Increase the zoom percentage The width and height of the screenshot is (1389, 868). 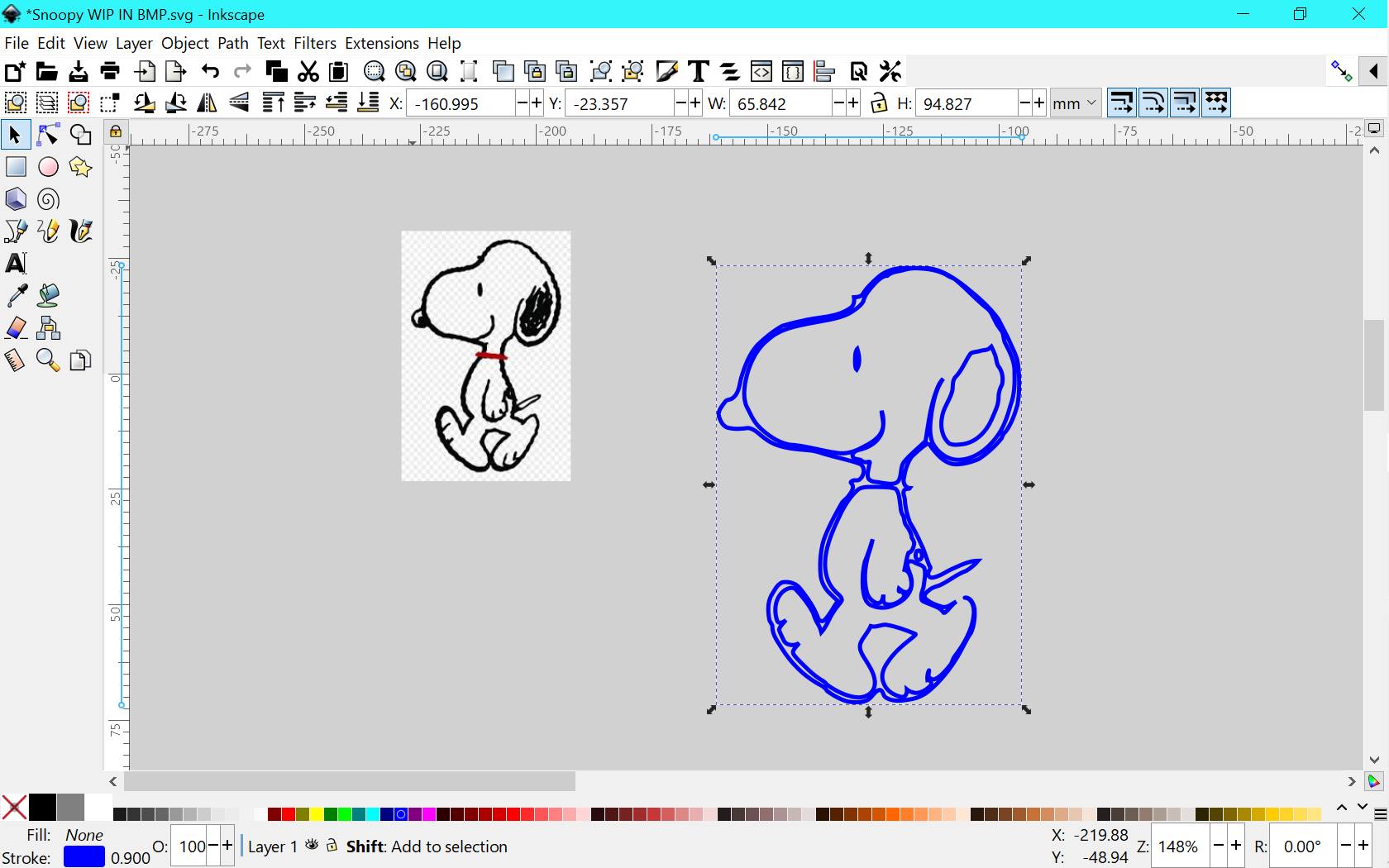coord(1236,845)
